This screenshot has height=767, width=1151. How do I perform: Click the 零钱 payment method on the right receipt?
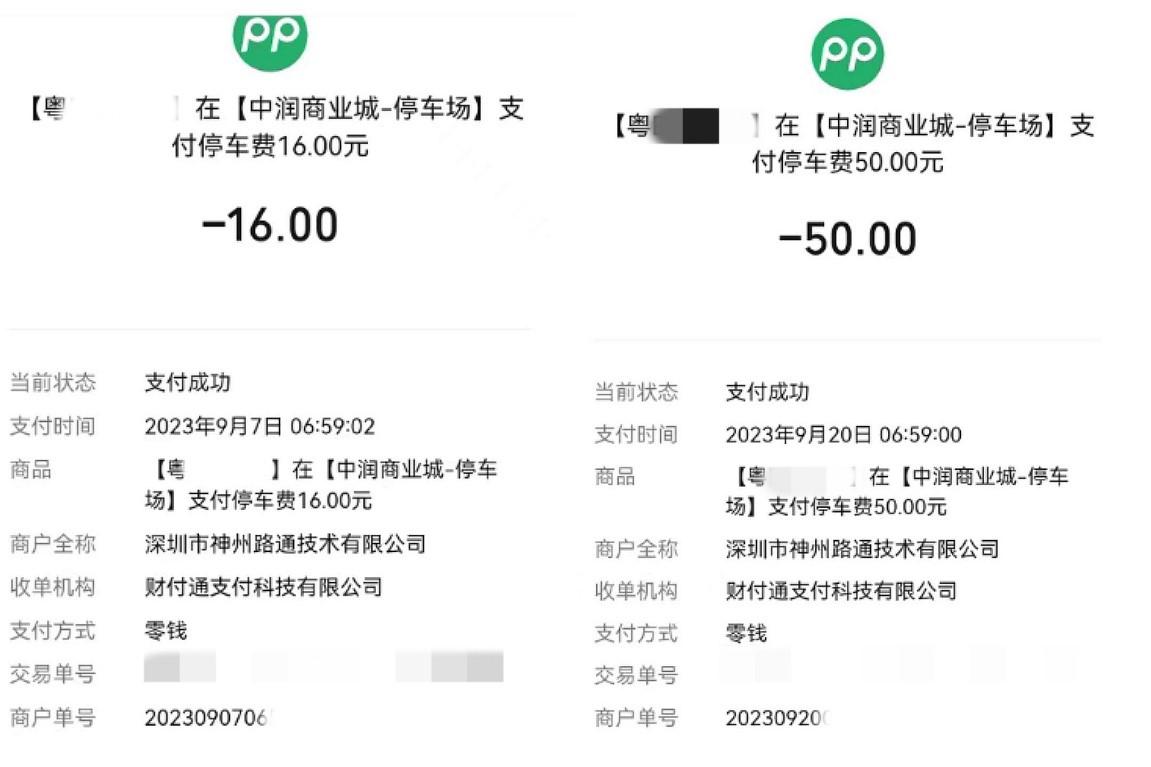(746, 633)
